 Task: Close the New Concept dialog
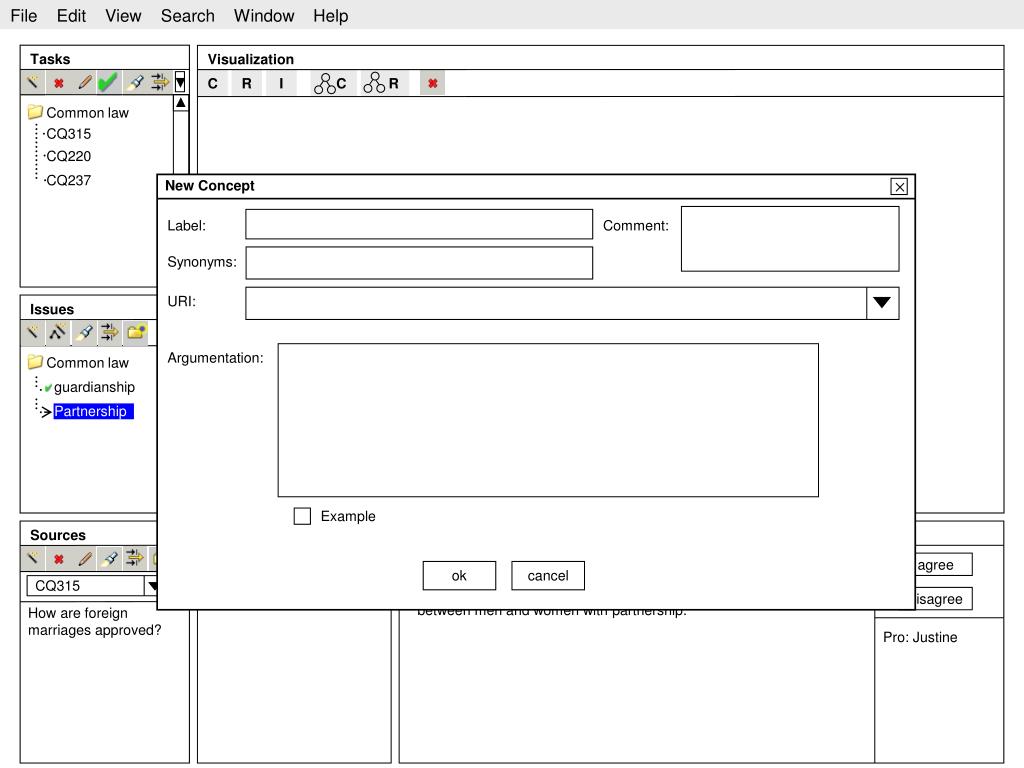tap(899, 187)
